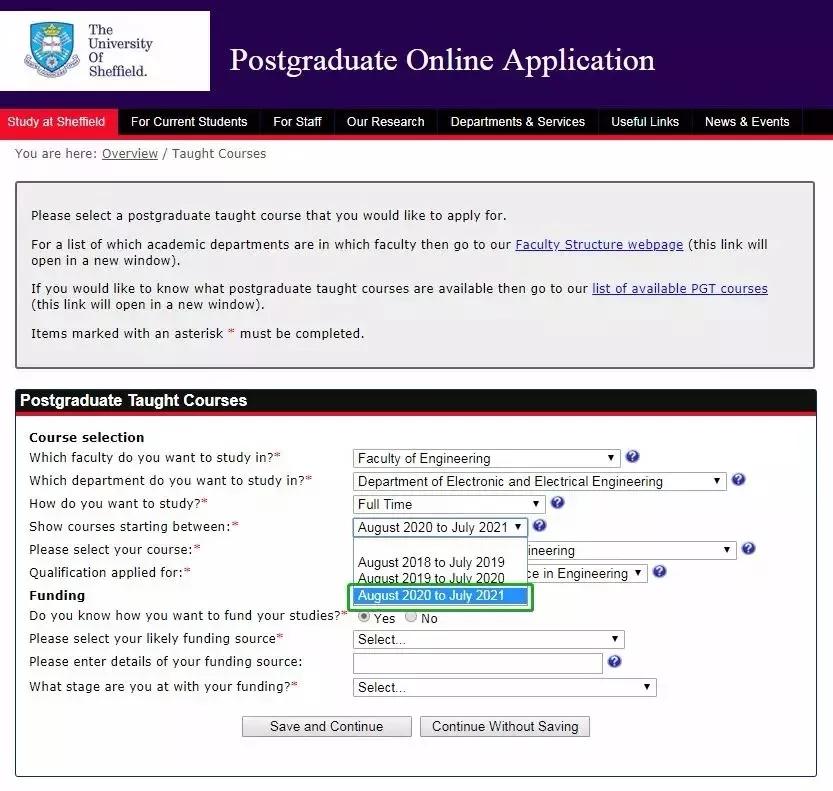Screen dimensions: 833x791
Task: Expand the likely funding source dropdown
Action: click(x=488, y=639)
